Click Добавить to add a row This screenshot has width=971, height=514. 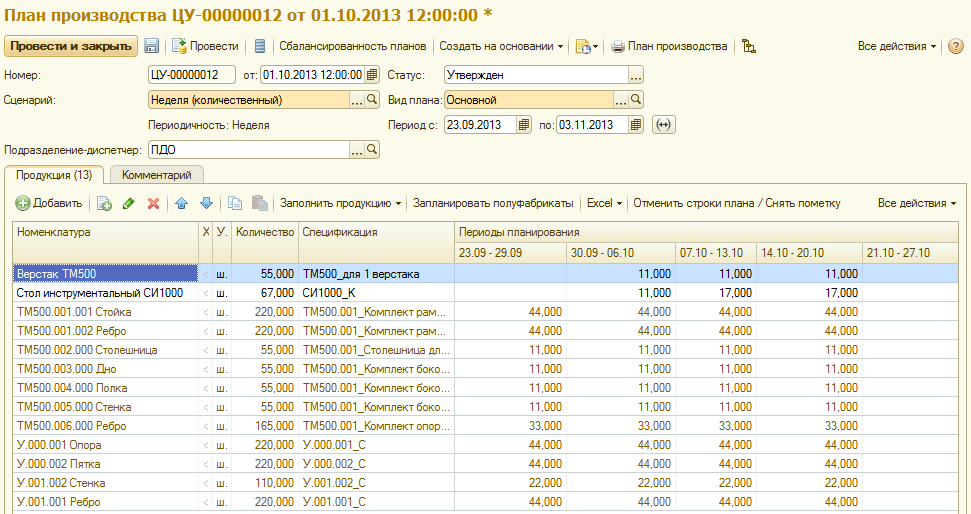49,203
